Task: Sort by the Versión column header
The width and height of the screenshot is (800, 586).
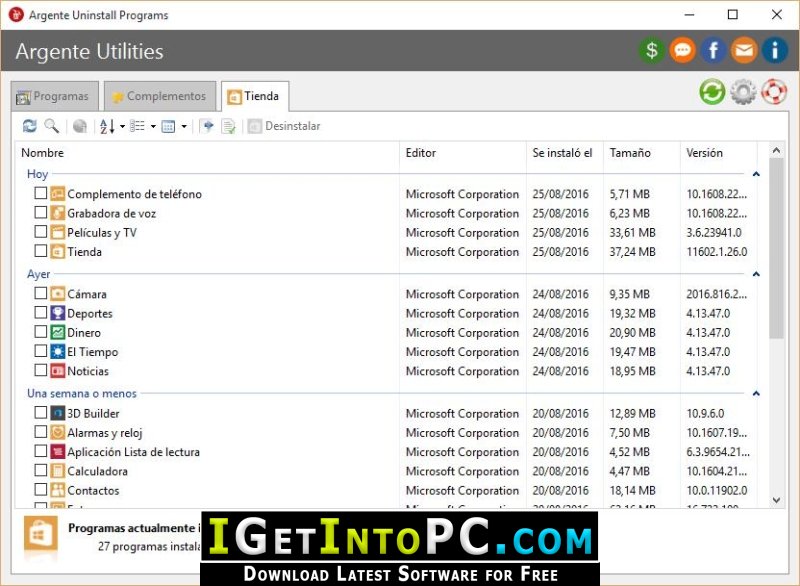Action: tap(719, 153)
